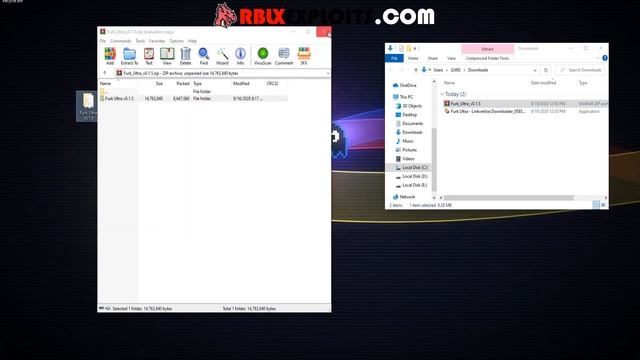
Task: Open WinRAR Tools menu
Action: click(140, 41)
